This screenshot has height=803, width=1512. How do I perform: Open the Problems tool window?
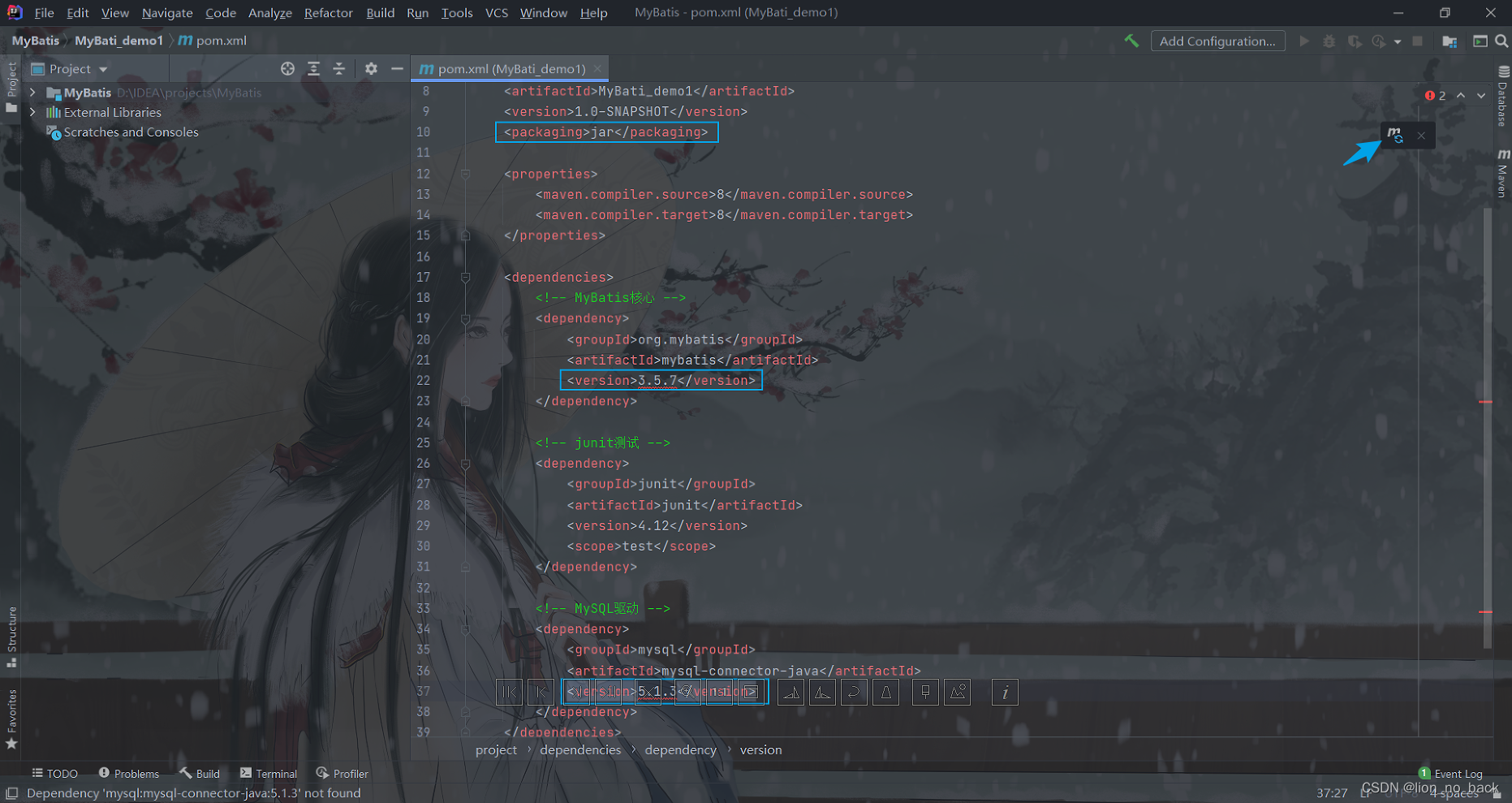pos(129,774)
